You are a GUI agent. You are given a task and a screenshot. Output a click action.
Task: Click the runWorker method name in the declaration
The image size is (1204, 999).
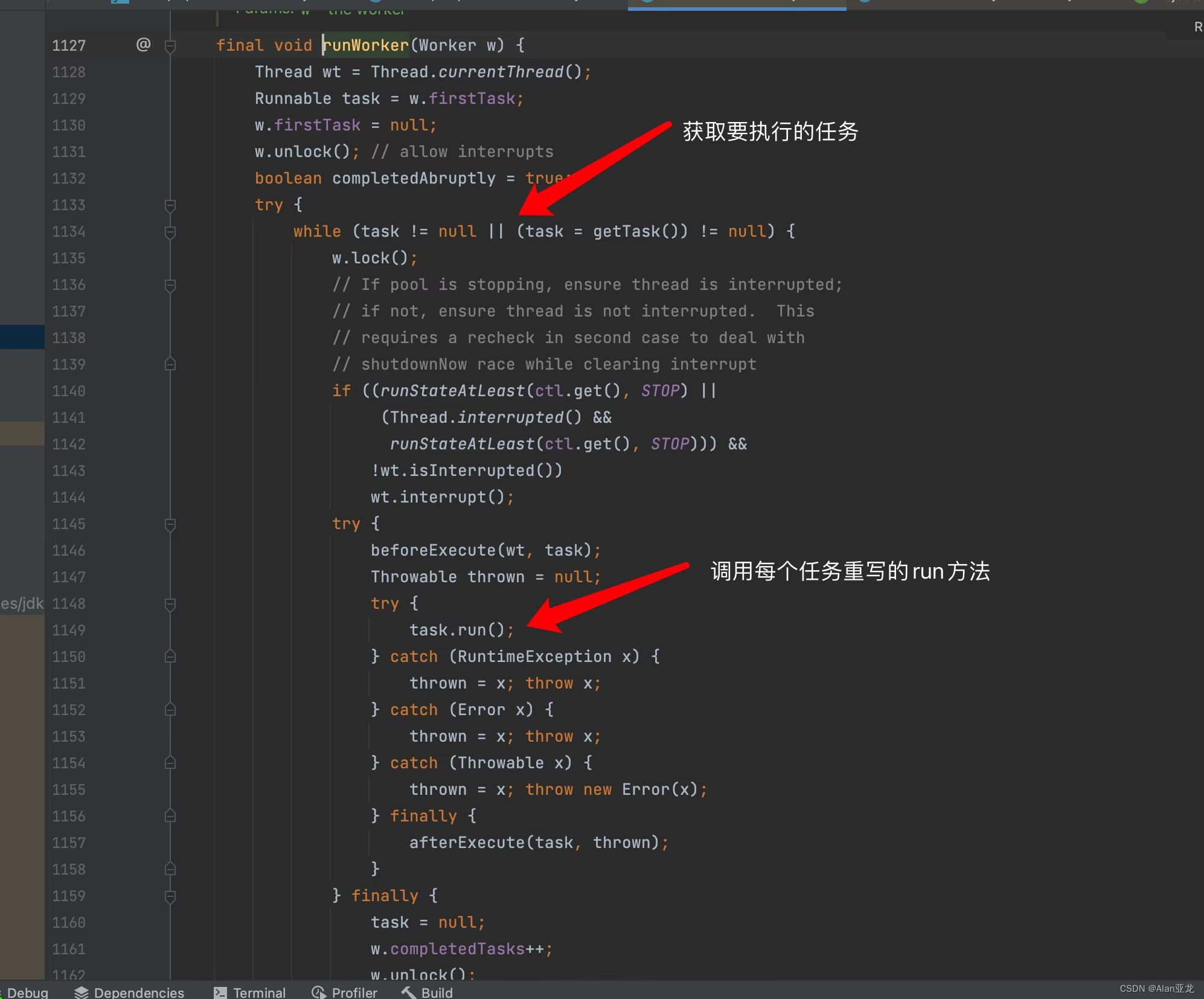pos(366,45)
